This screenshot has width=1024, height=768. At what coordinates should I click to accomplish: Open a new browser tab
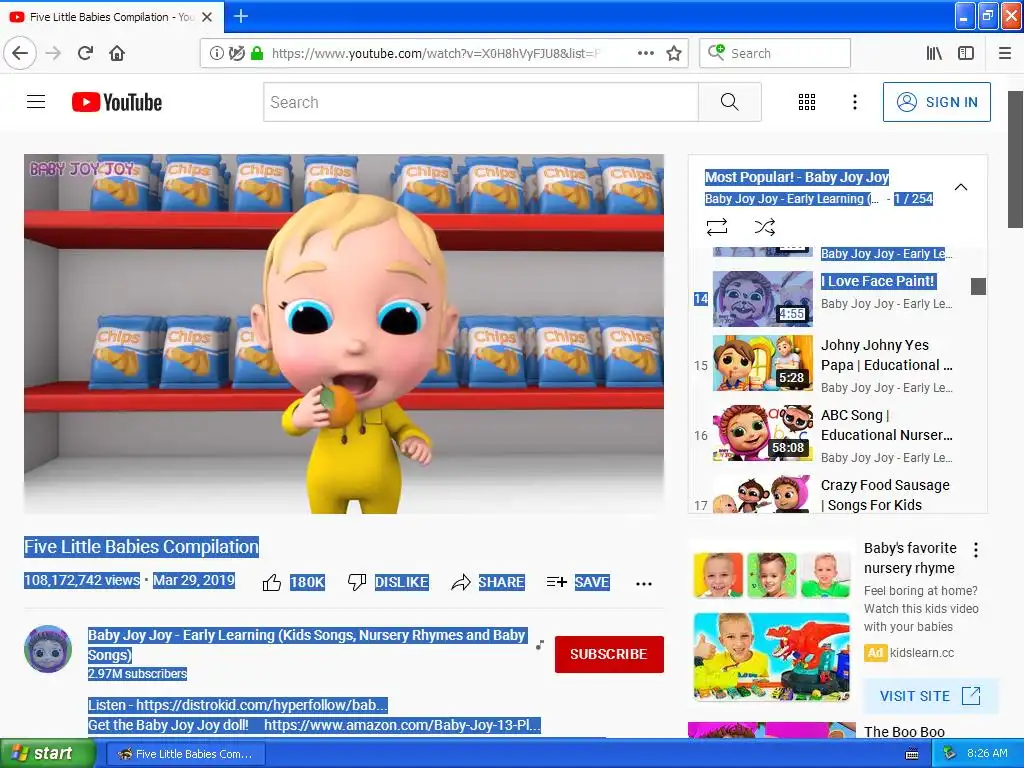click(240, 16)
